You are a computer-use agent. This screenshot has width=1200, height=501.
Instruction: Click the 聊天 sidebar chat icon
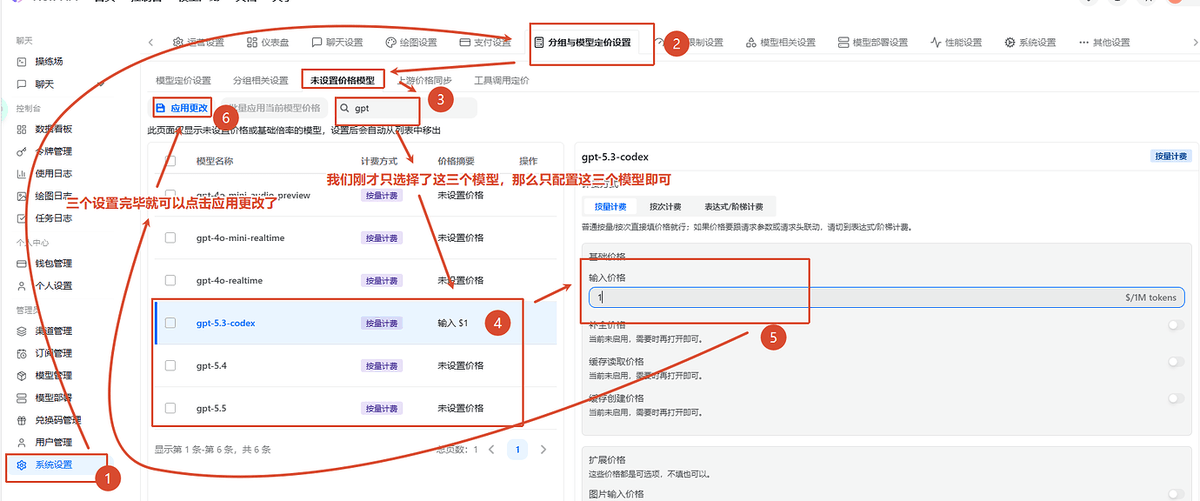tap(23, 84)
